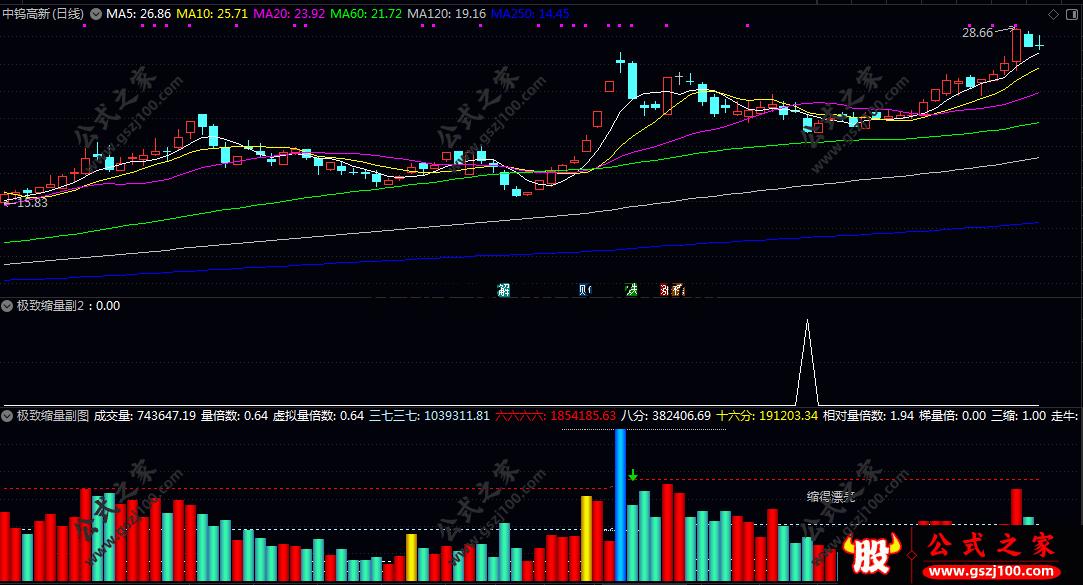Select the MA5: 26.86 label
Image resolution: width=1083 pixels, height=585 pixels.
(139, 14)
